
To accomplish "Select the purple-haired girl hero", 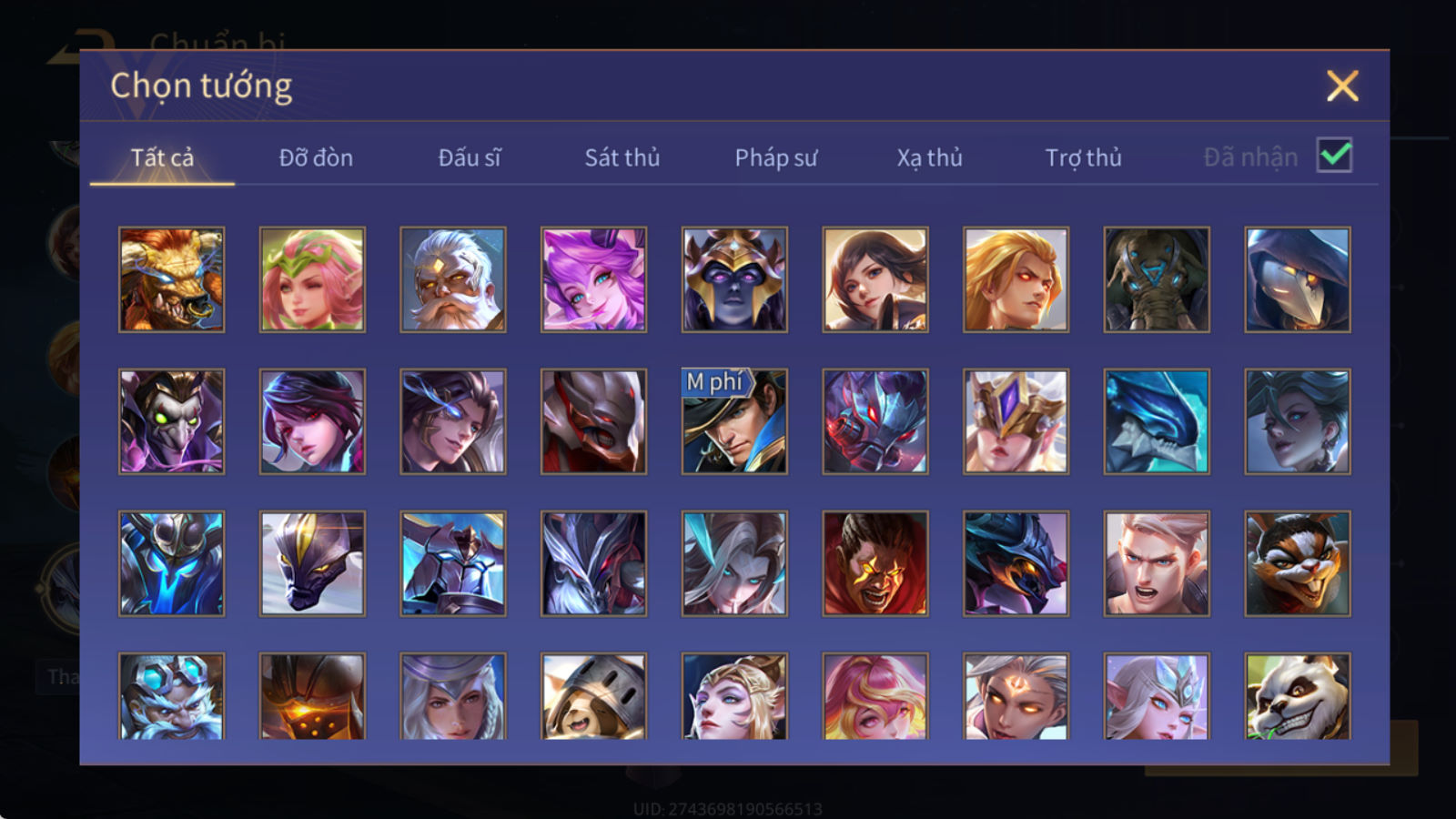I will click(x=593, y=279).
